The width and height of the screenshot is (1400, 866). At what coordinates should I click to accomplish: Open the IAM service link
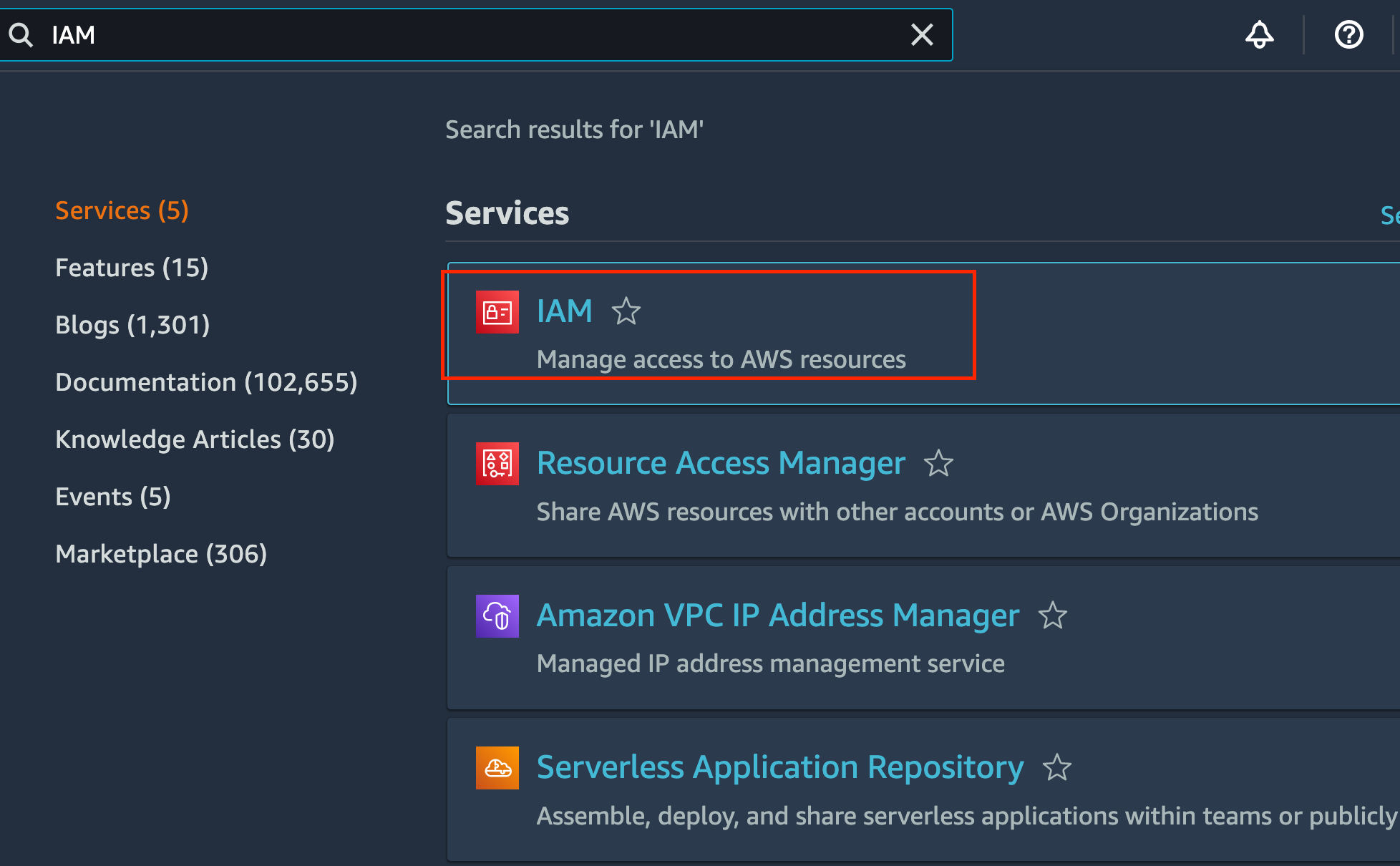[x=564, y=311]
